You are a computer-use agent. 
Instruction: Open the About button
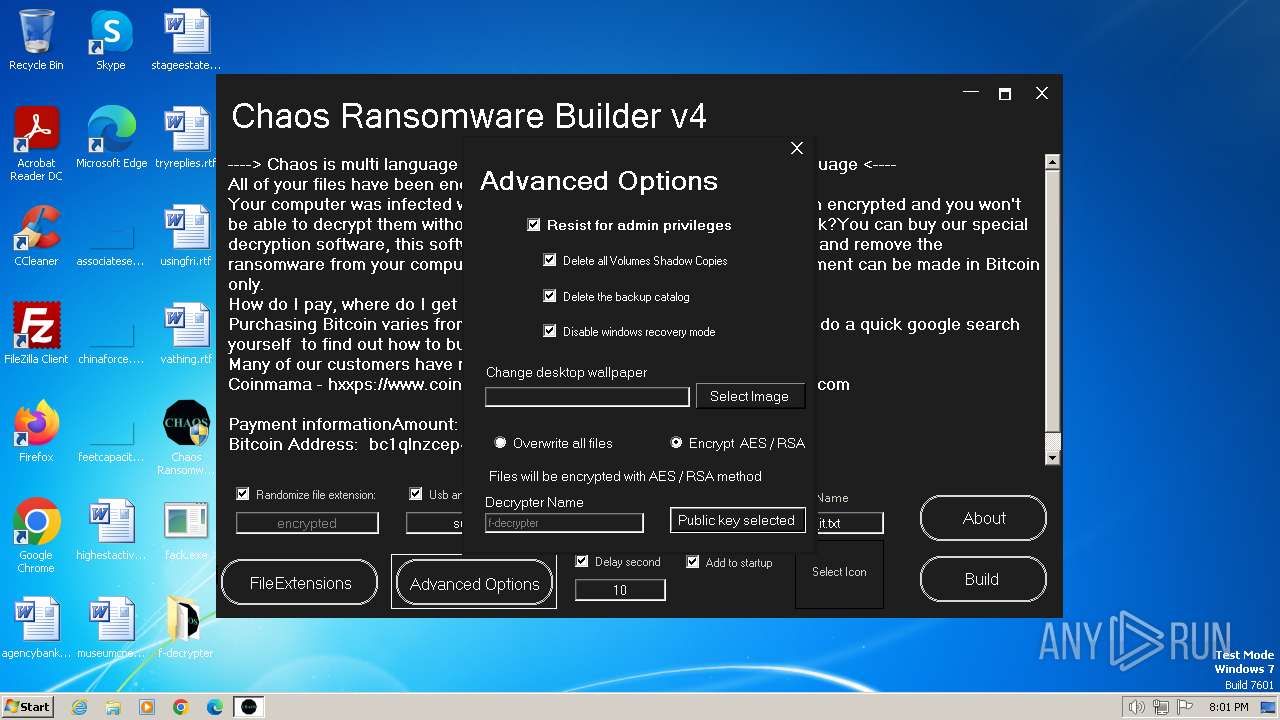(983, 518)
